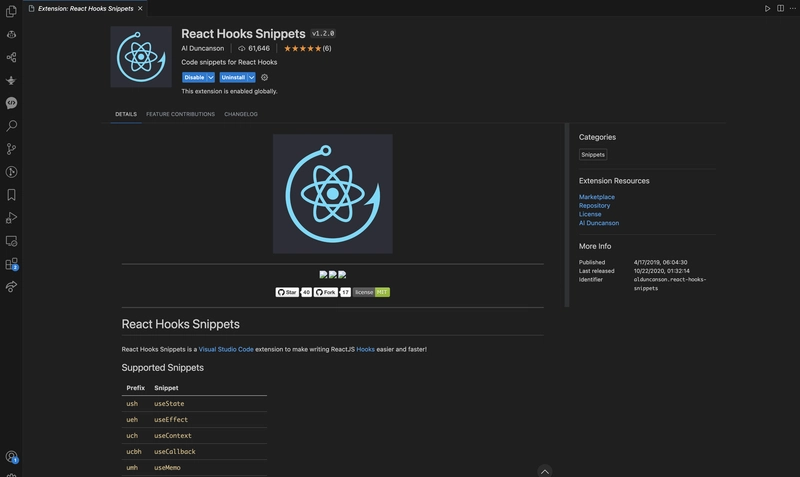Click the share arrow activity bar icon
The height and width of the screenshot is (477, 800).
coord(11,287)
